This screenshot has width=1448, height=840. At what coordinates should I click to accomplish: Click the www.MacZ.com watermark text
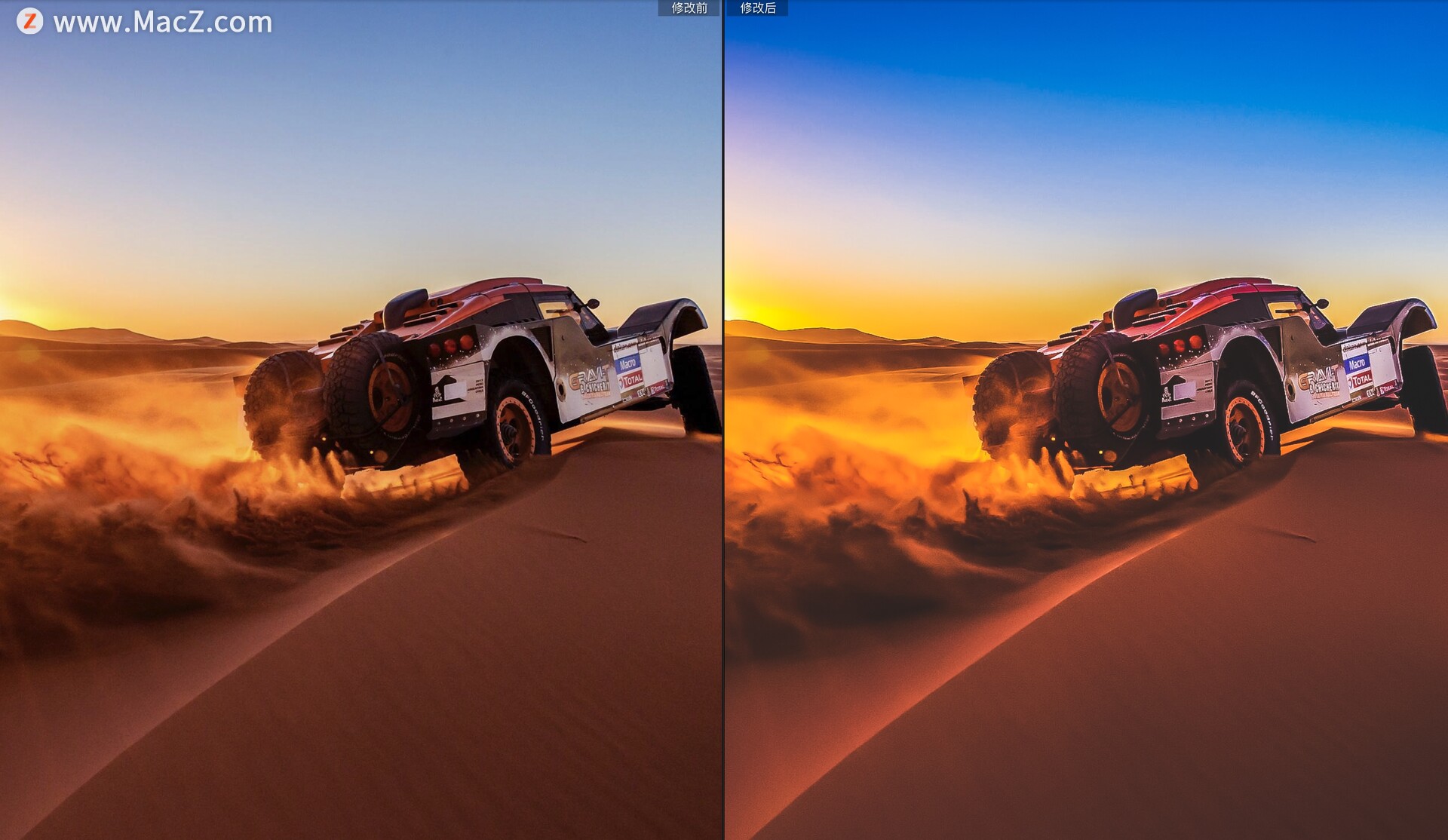163,22
